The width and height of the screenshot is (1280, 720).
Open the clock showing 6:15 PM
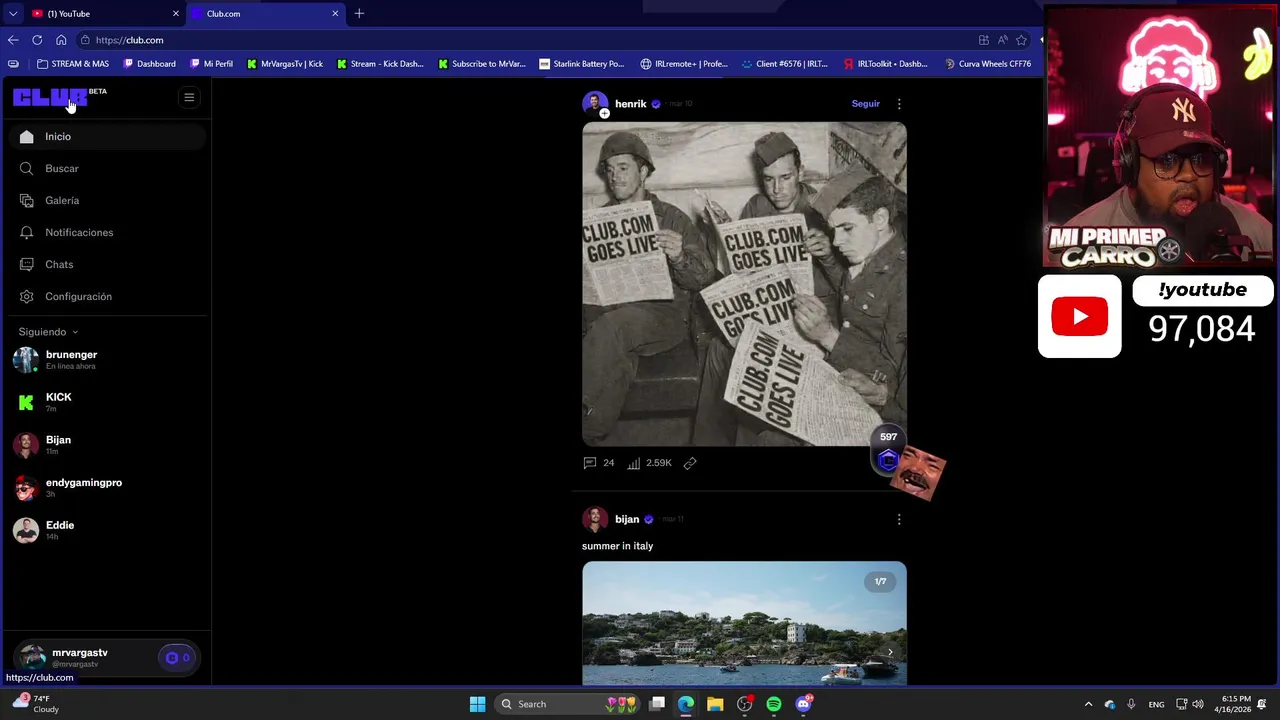[x=1235, y=704]
